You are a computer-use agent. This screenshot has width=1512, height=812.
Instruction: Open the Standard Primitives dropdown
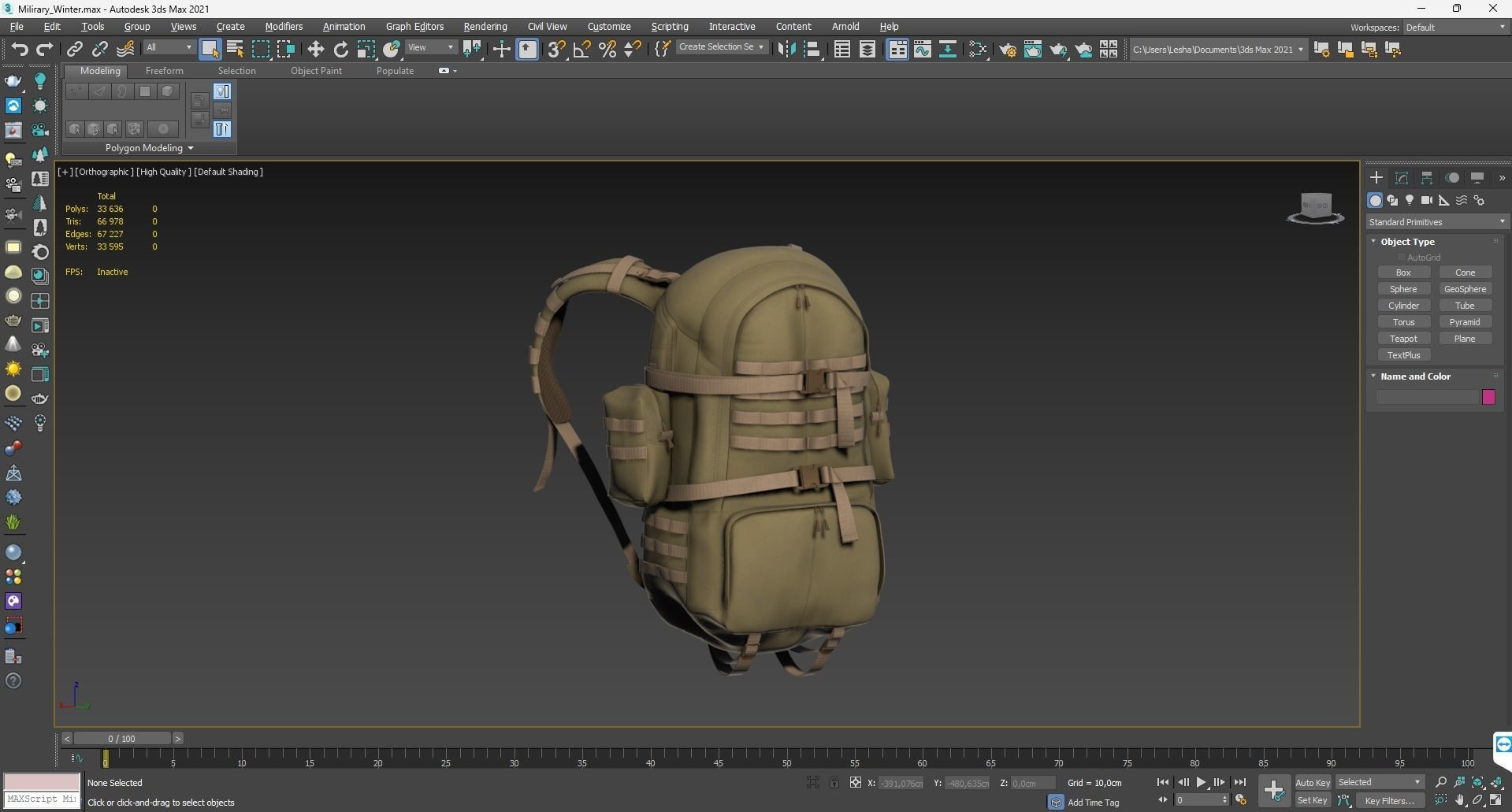pyautogui.click(x=1436, y=222)
